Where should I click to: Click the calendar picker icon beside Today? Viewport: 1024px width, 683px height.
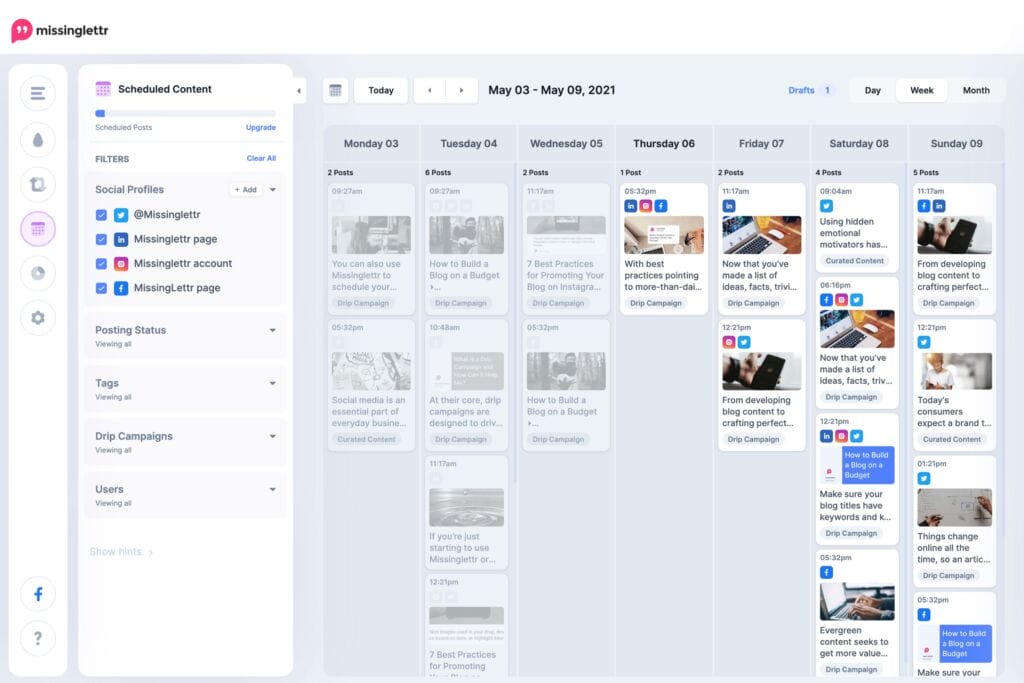(x=336, y=90)
